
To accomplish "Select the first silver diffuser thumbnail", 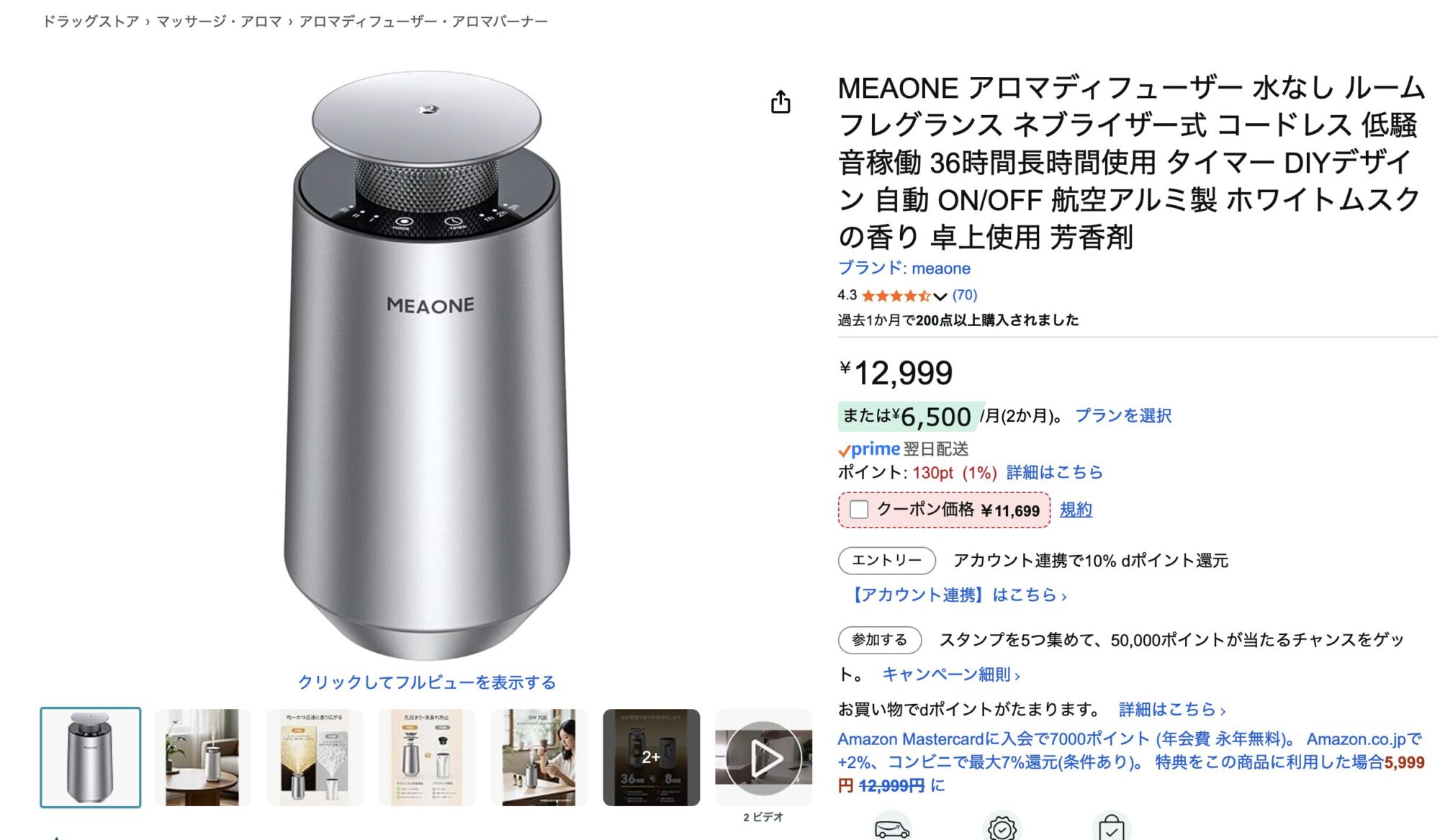I will pyautogui.click(x=91, y=757).
